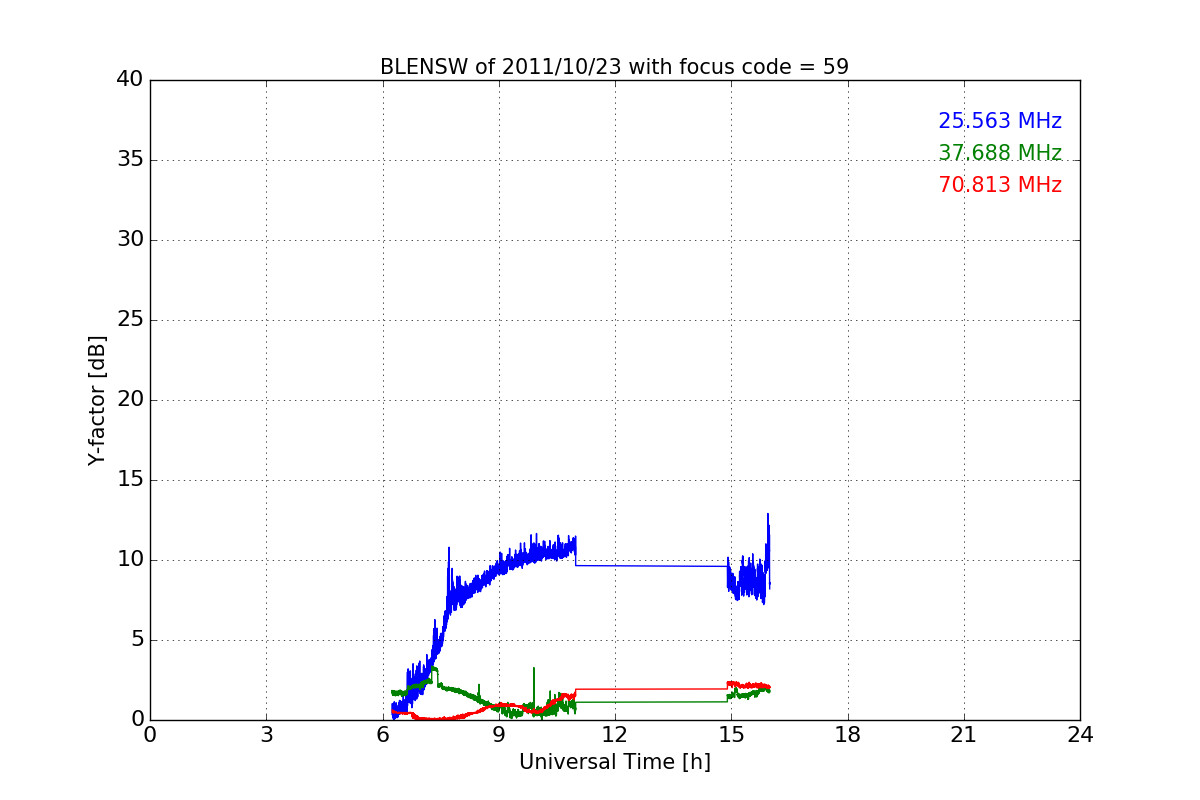Click the x-axis tick label "21"

(x=964, y=735)
